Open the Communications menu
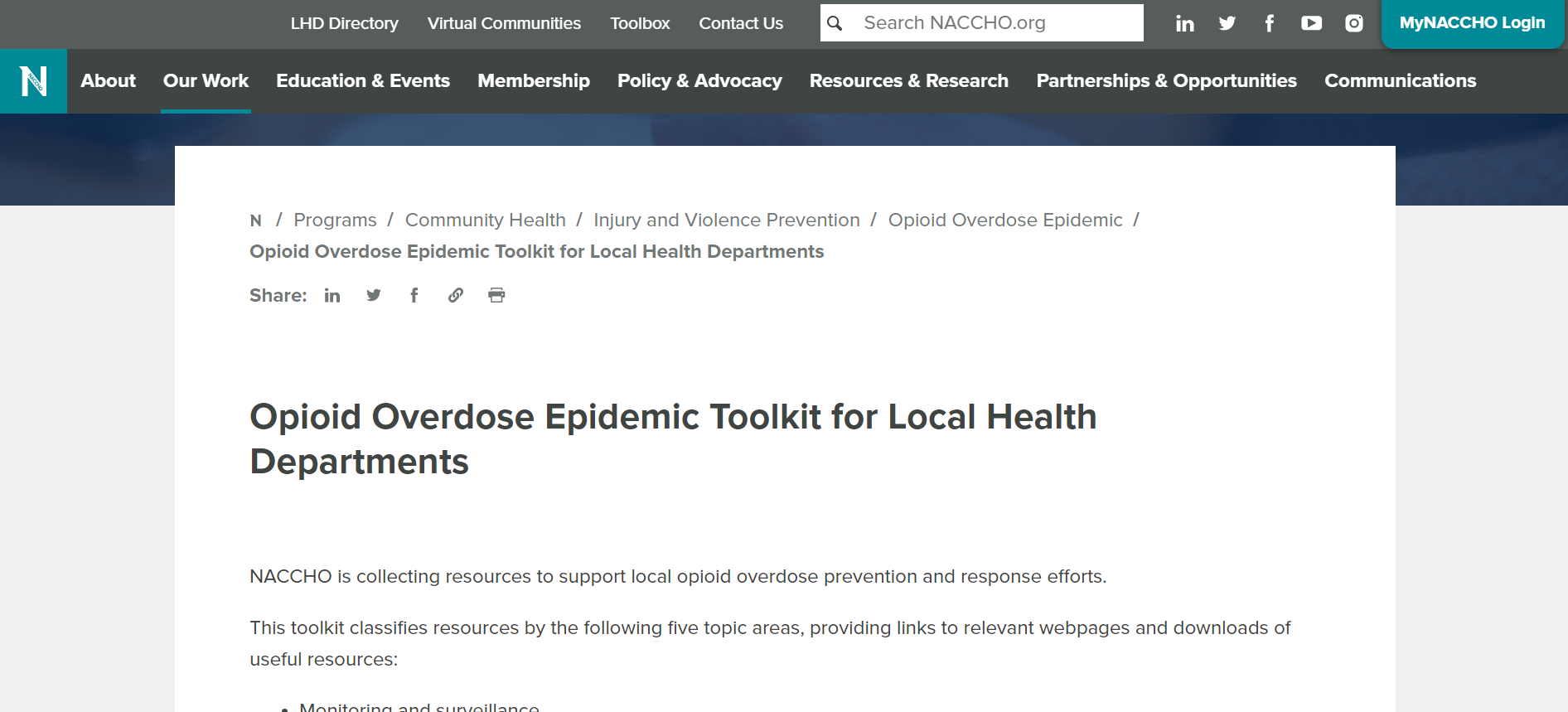Image resolution: width=1568 pixels, height=712 pixels. [x=1401, y=81]
